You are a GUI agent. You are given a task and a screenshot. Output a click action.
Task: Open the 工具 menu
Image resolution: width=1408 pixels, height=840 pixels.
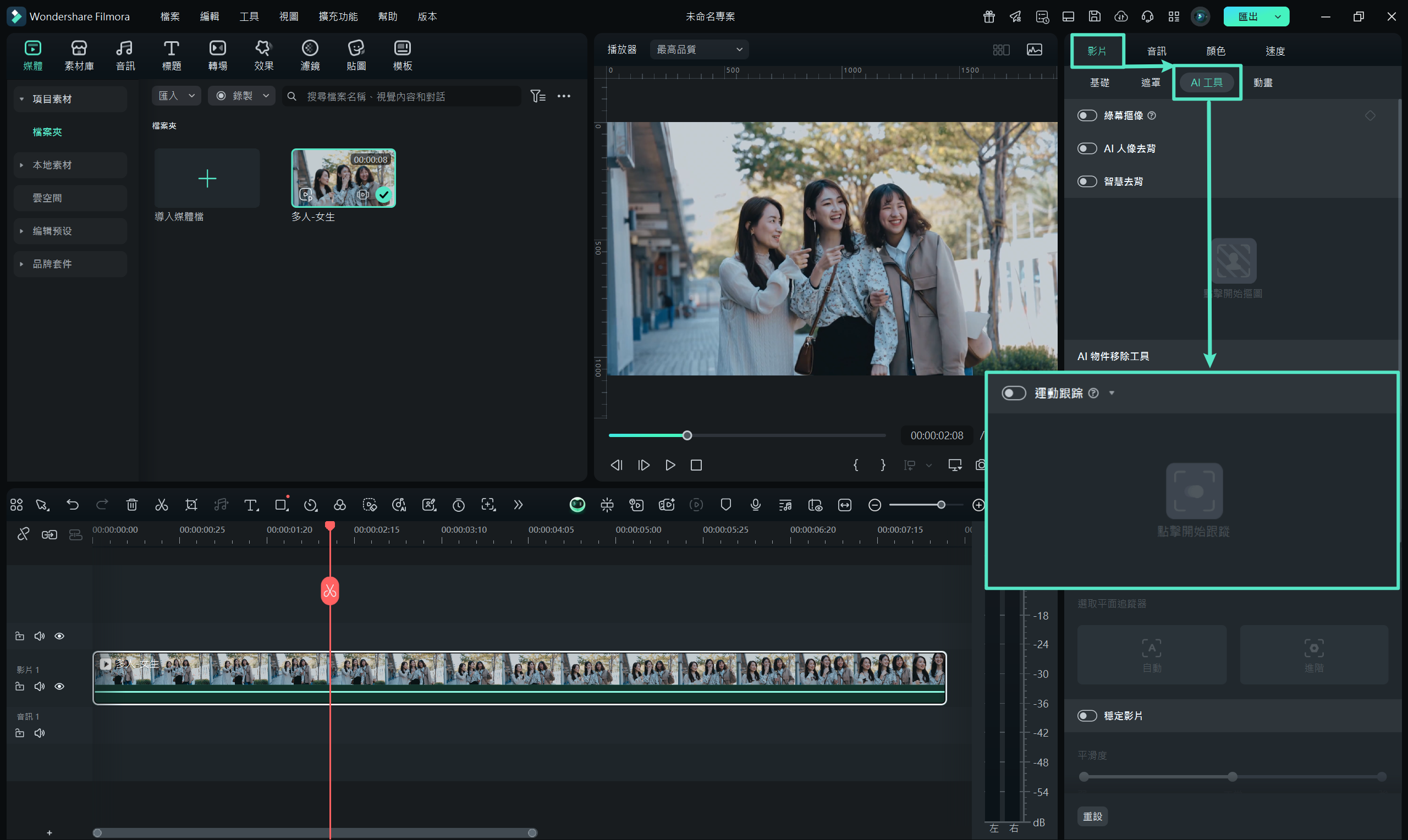249,16
